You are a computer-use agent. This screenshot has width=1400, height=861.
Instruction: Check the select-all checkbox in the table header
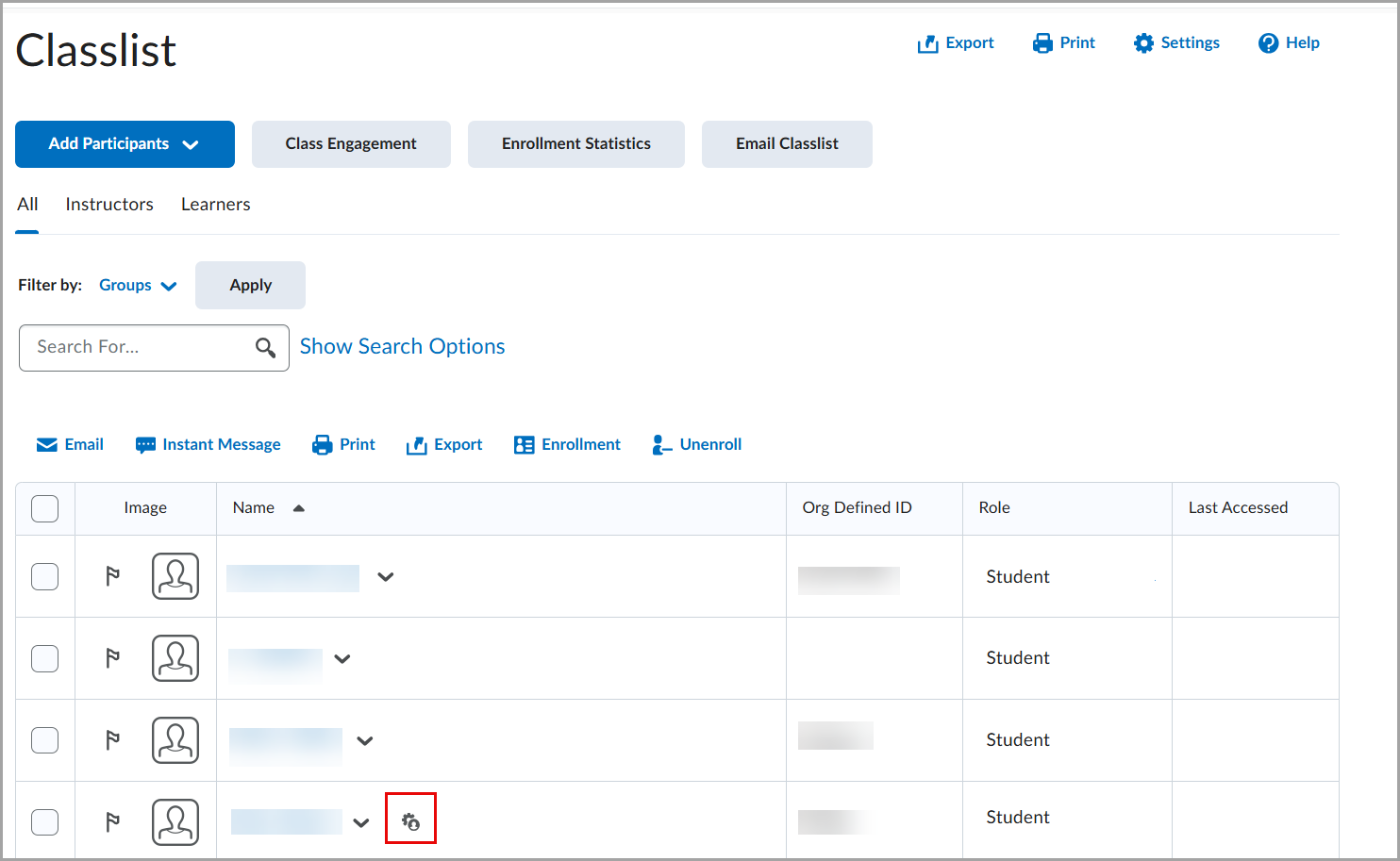(x=44, y=508)
